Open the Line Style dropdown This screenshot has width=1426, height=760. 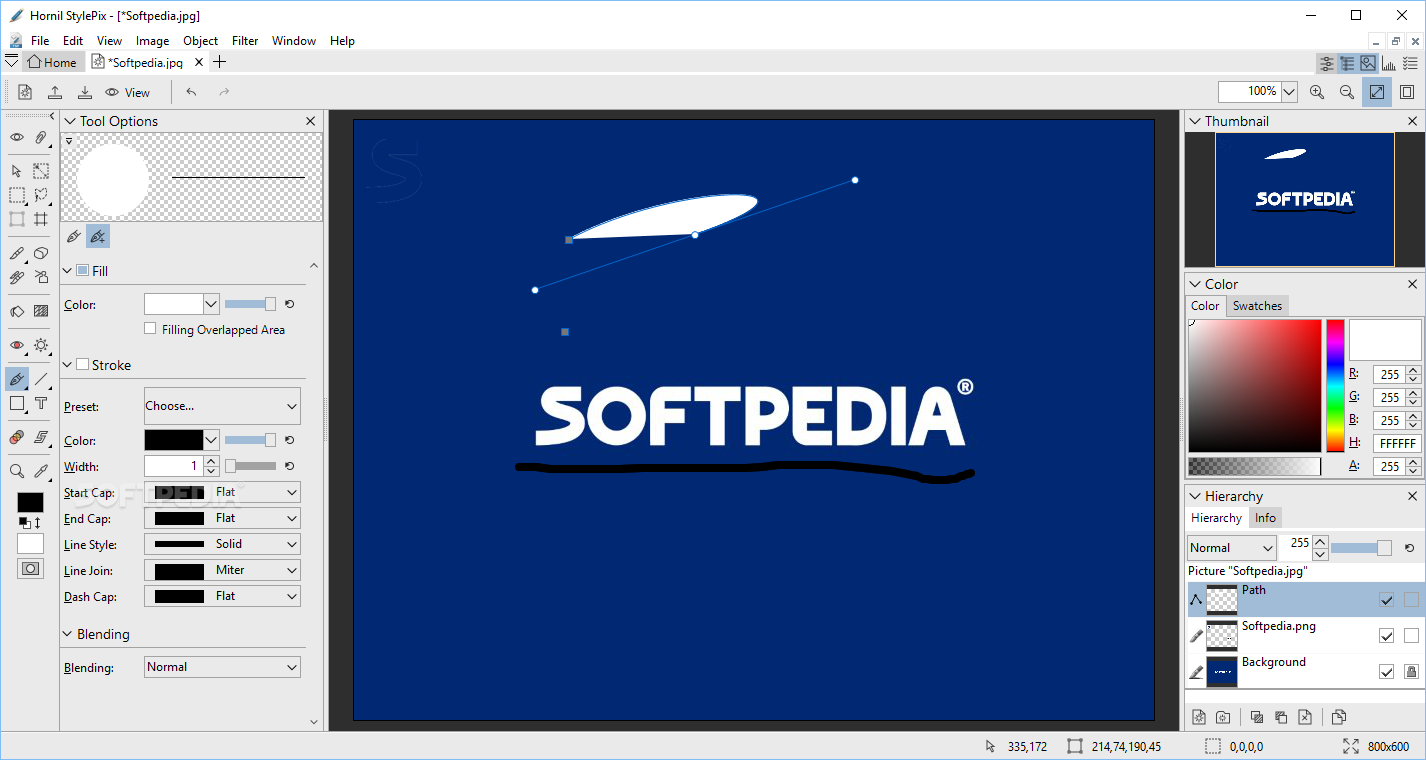coord(222,544)
